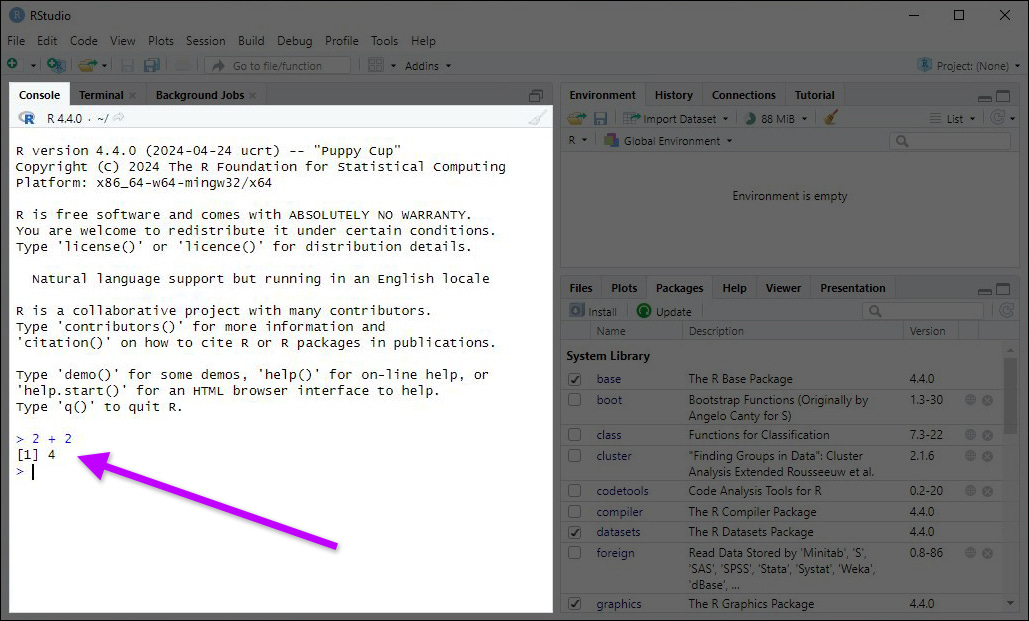The image size is (1029, 621).
Task: Click the Open File folder icon
Action: coord(87,65)
